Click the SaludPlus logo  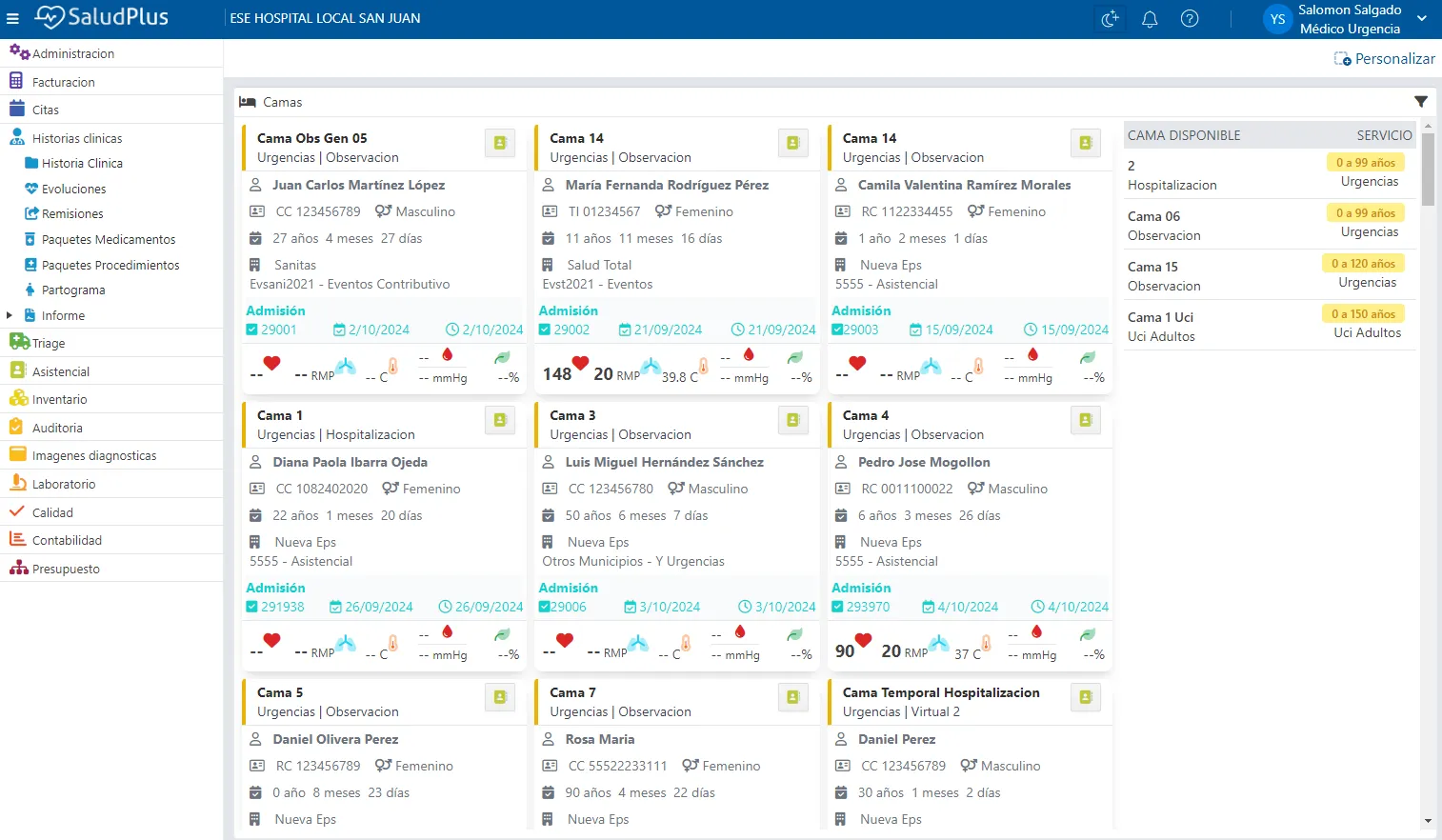(x=101, y=17)
